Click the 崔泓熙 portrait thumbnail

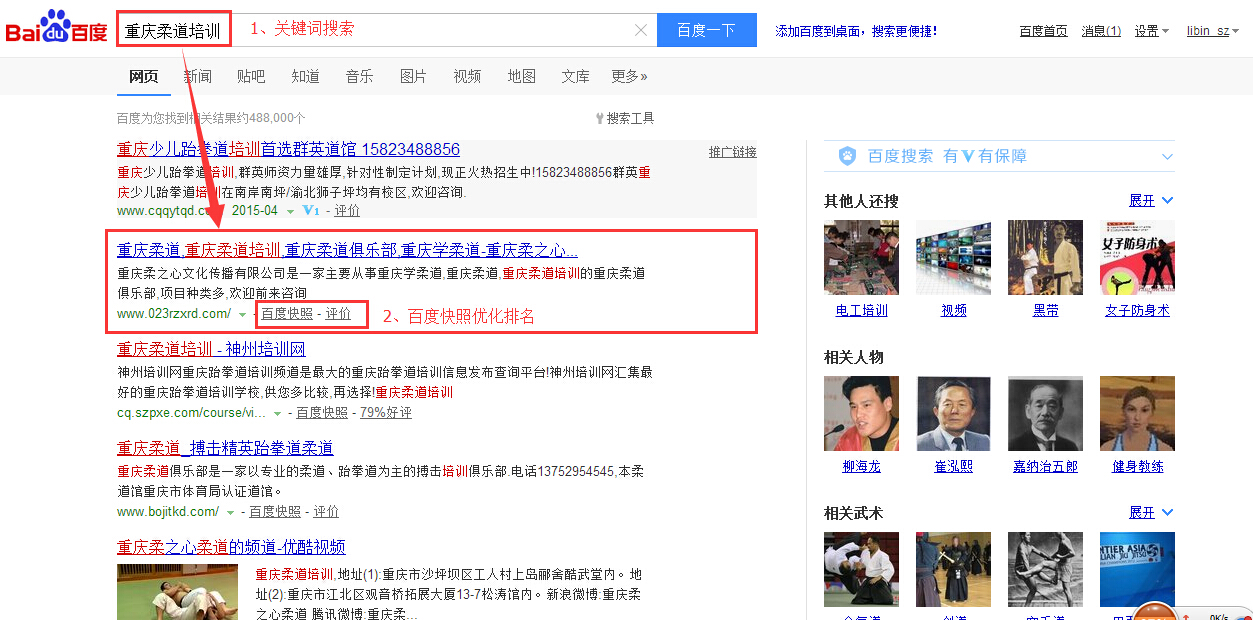point(953,413)
